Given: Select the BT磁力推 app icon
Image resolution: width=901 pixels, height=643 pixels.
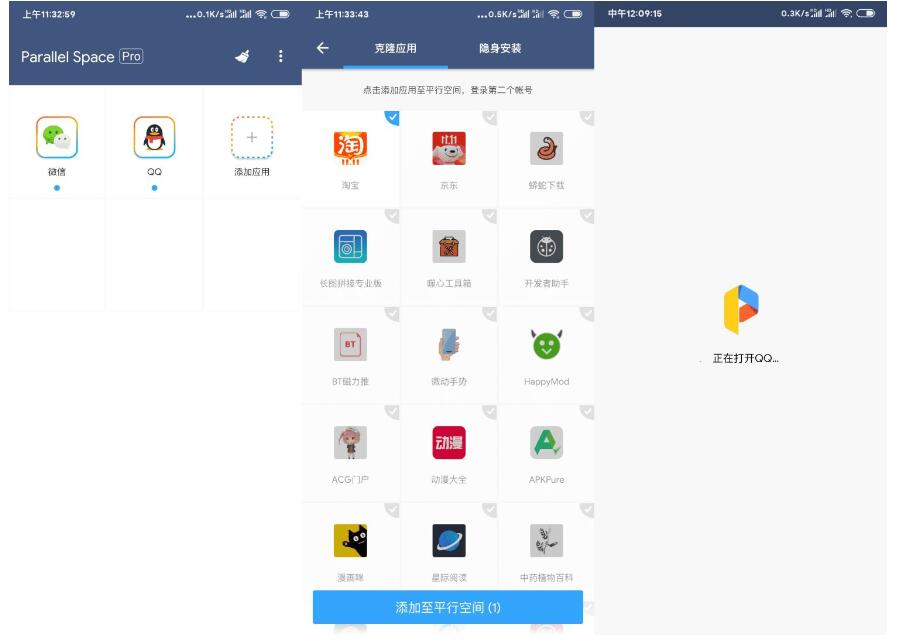Looking at the screenshot, I should point(351,345).
